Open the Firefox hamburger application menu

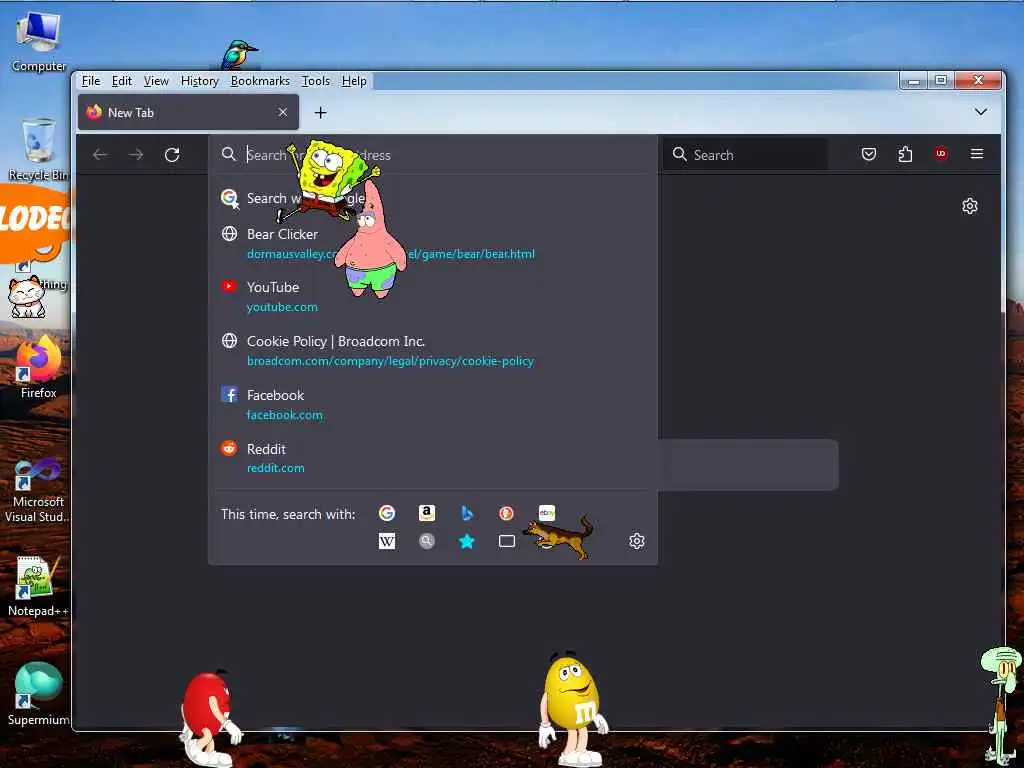976,154
